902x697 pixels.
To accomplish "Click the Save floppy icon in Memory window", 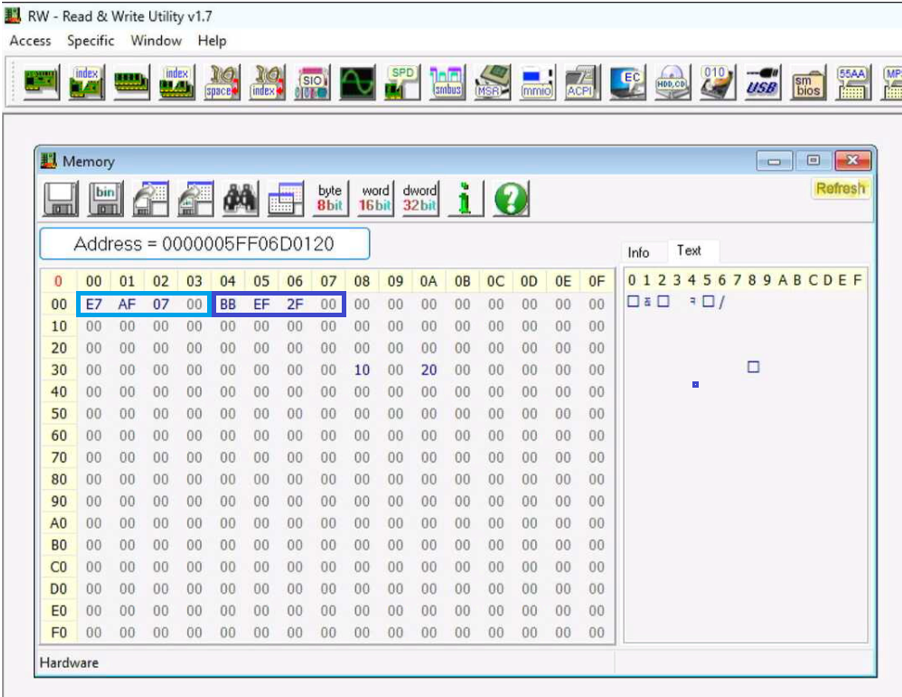I will click(x=60, y=199).
